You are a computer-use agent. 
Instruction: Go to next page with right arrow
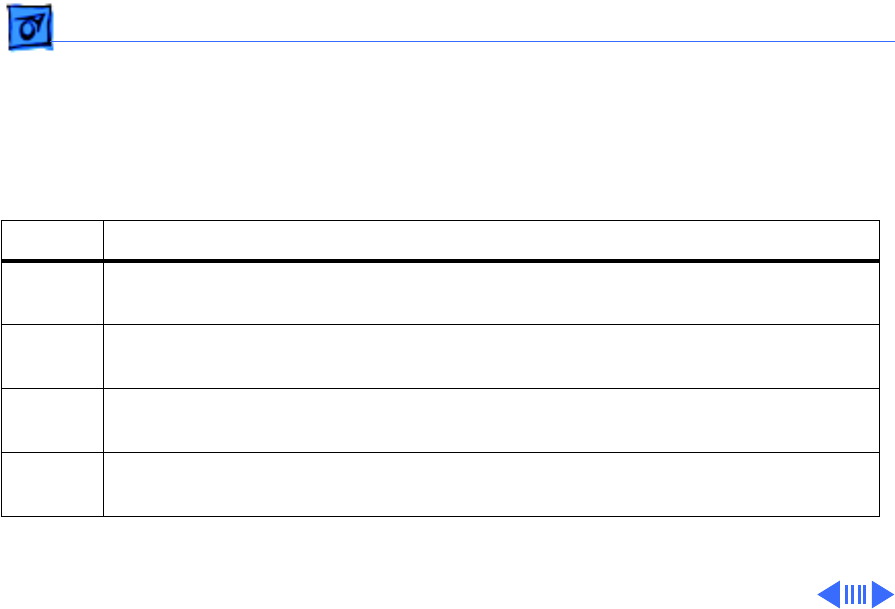pyautogui.click(x=880, y=595)
